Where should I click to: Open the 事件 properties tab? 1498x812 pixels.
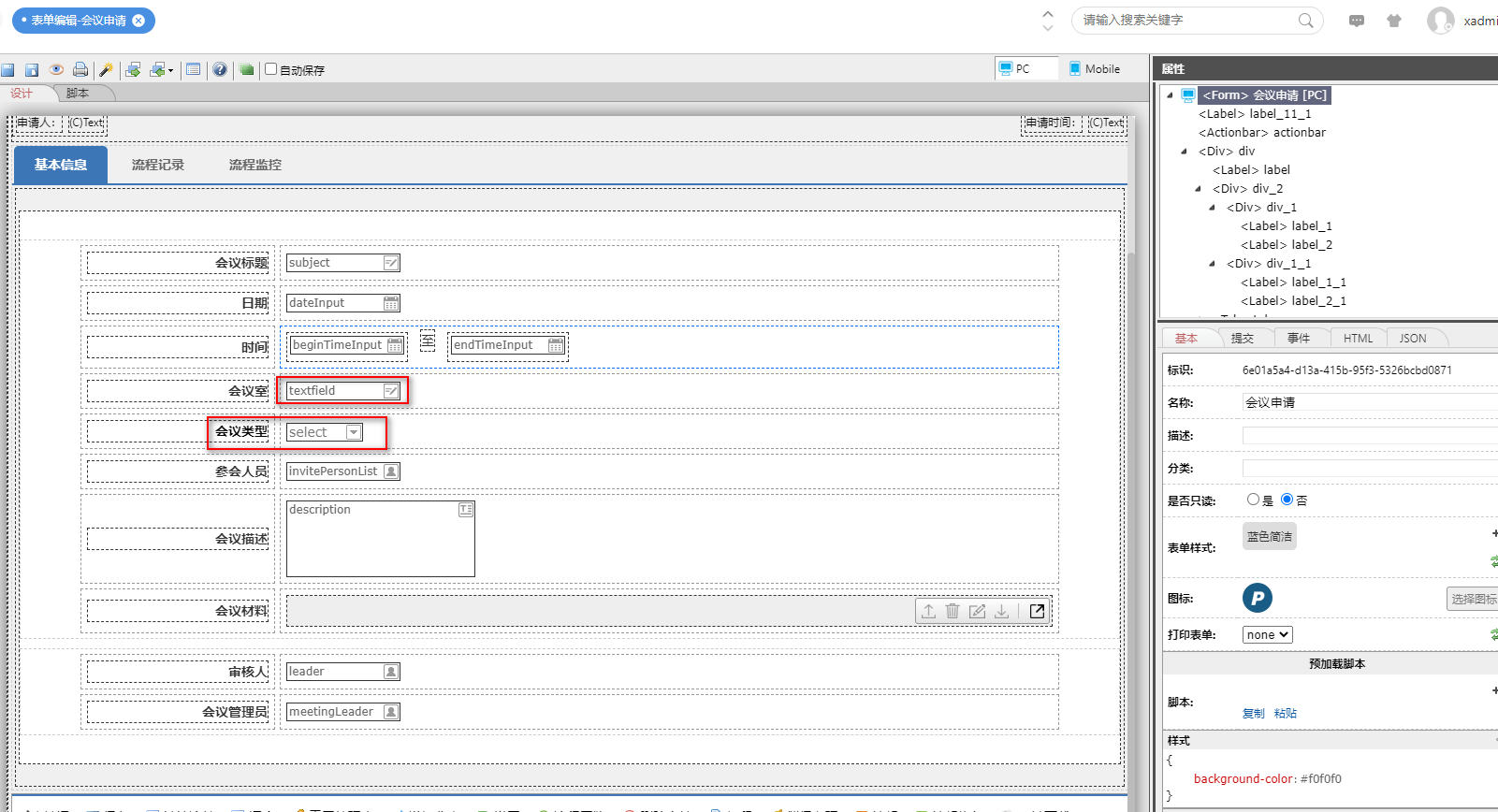click(1299, 338)
